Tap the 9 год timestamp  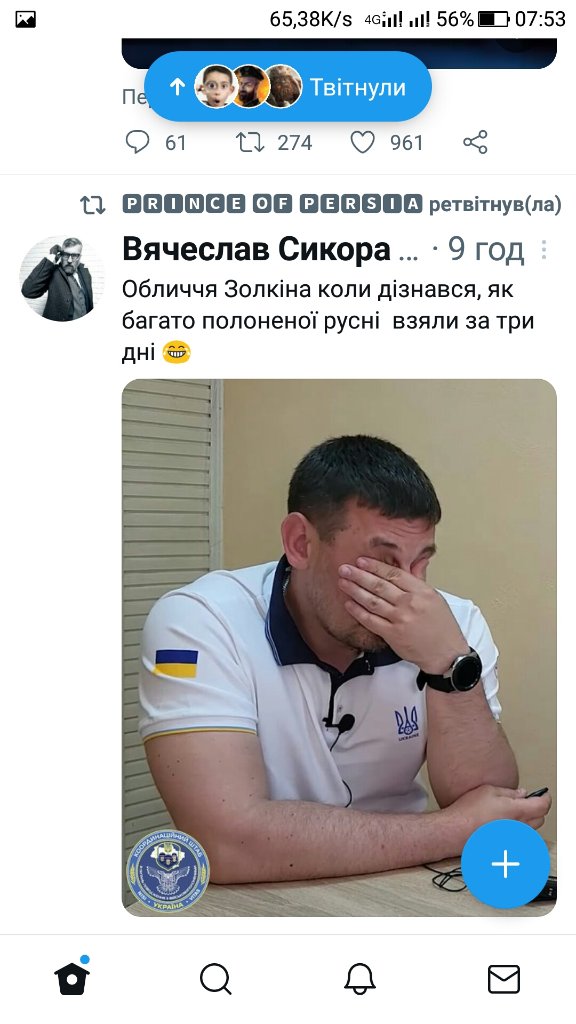[486, 249]
